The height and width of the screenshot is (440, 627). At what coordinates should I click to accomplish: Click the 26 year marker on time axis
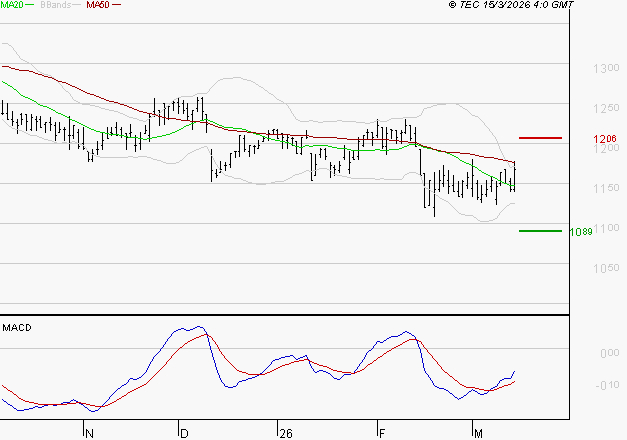[x=285, y=433]
